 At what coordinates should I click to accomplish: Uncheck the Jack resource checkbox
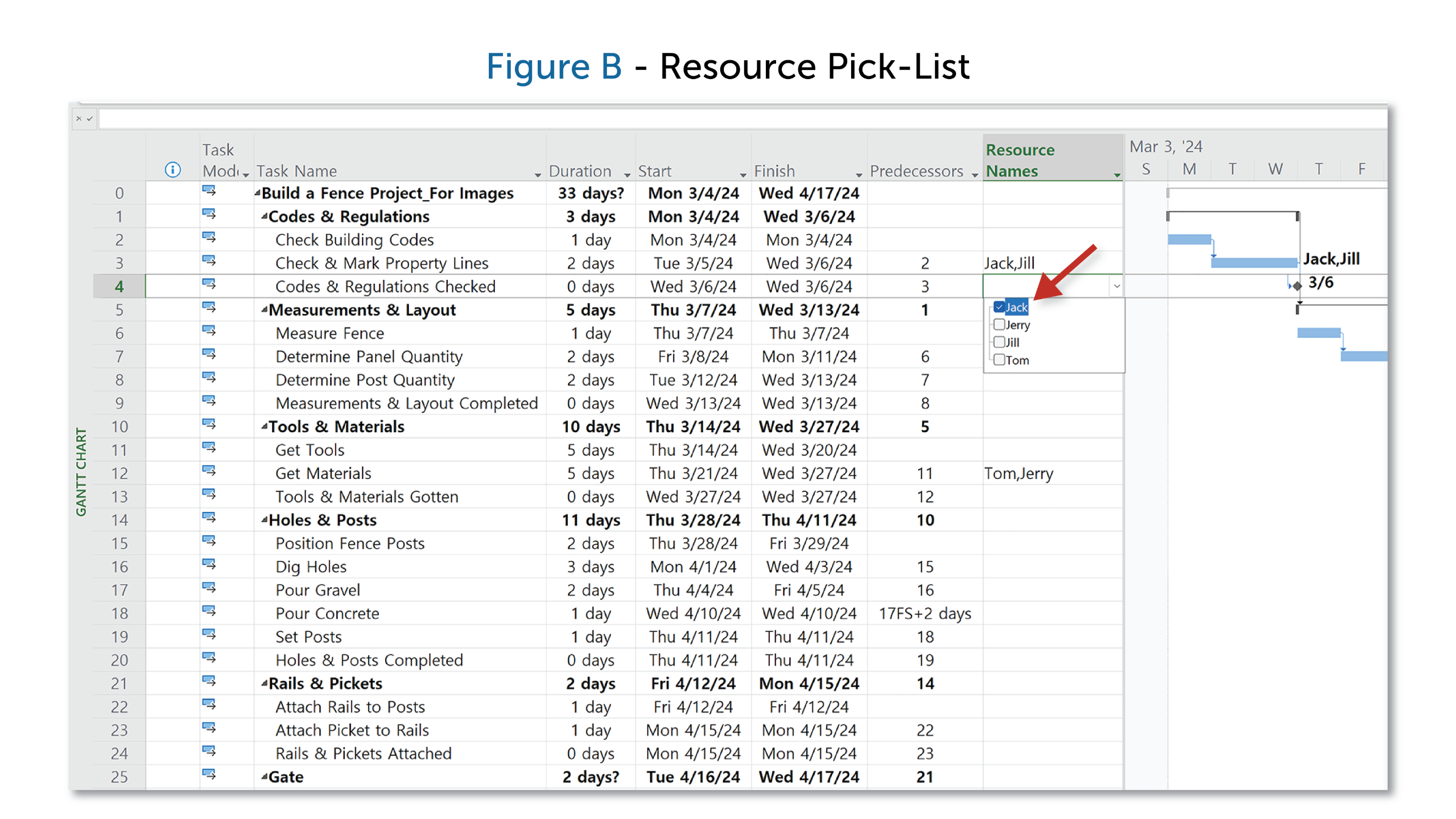pos(999,307)
